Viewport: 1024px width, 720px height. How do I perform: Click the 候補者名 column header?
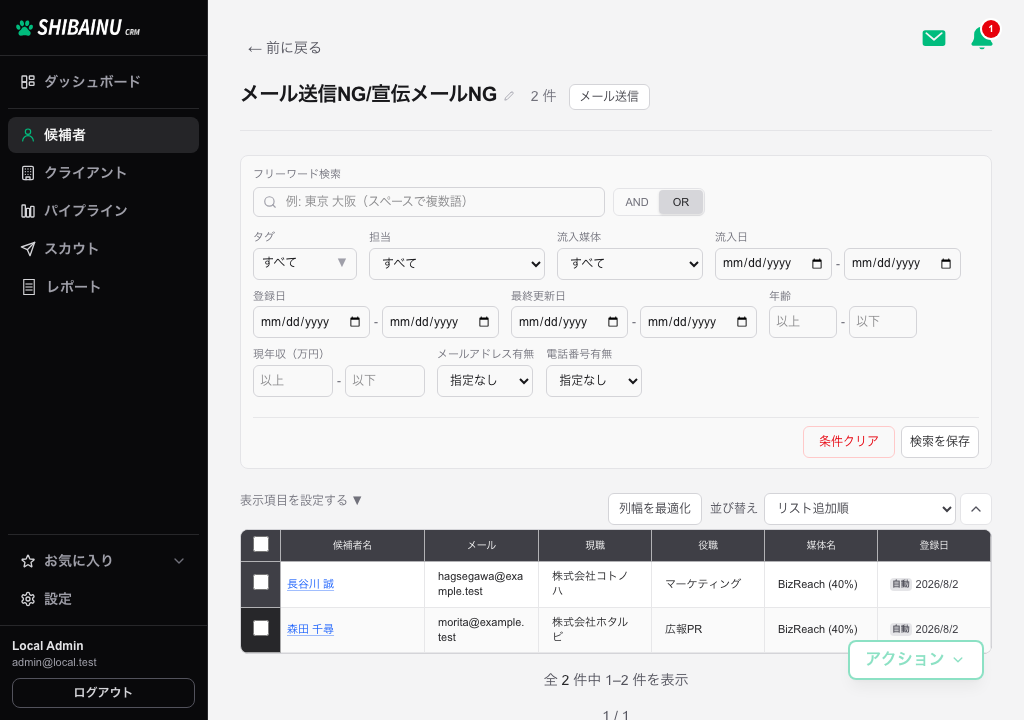(x=352, y=546)
